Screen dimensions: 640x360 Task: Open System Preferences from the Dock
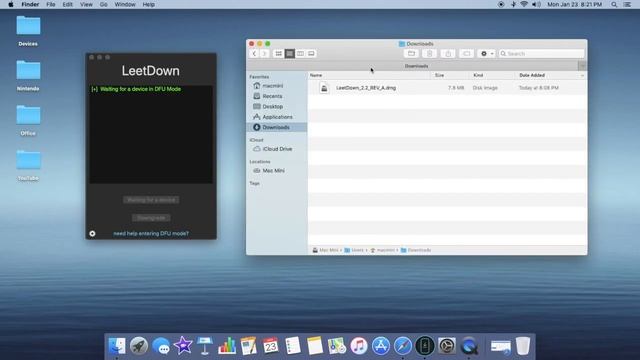tap(447, 346)
